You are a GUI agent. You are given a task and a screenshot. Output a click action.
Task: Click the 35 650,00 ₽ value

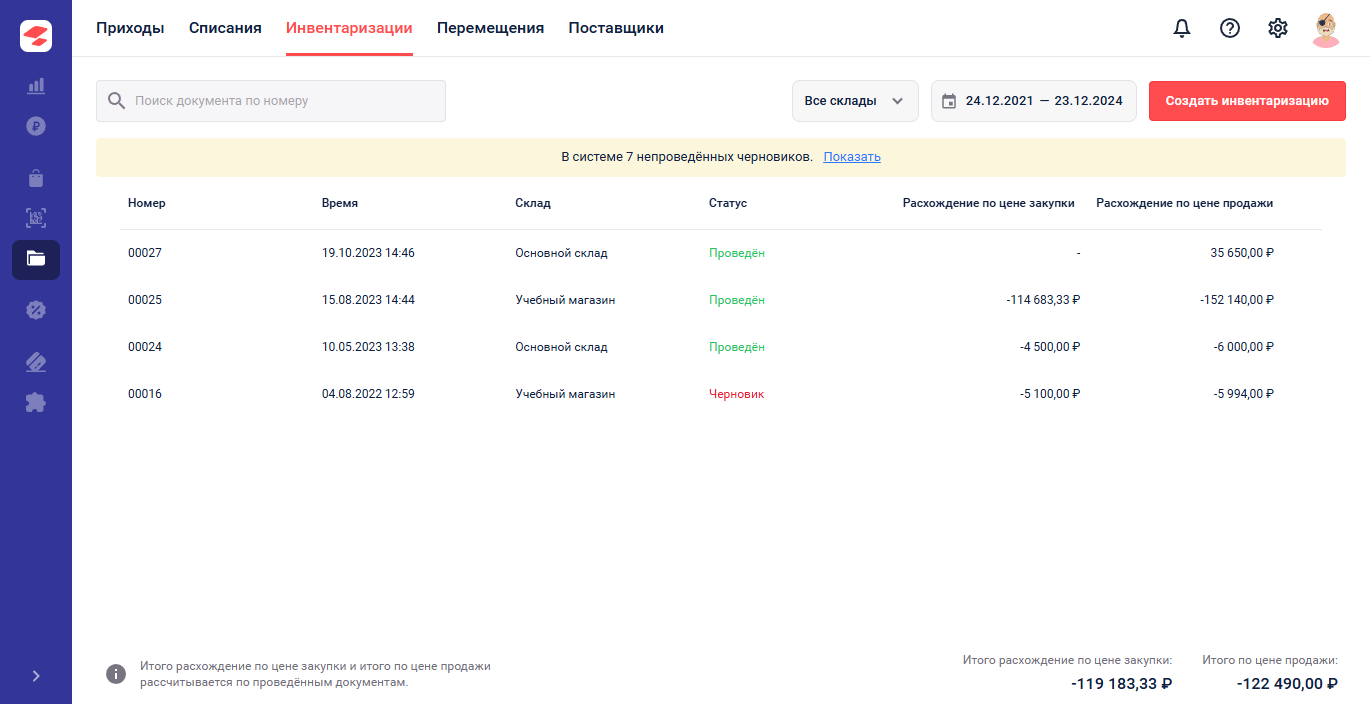pos(1242,253)
